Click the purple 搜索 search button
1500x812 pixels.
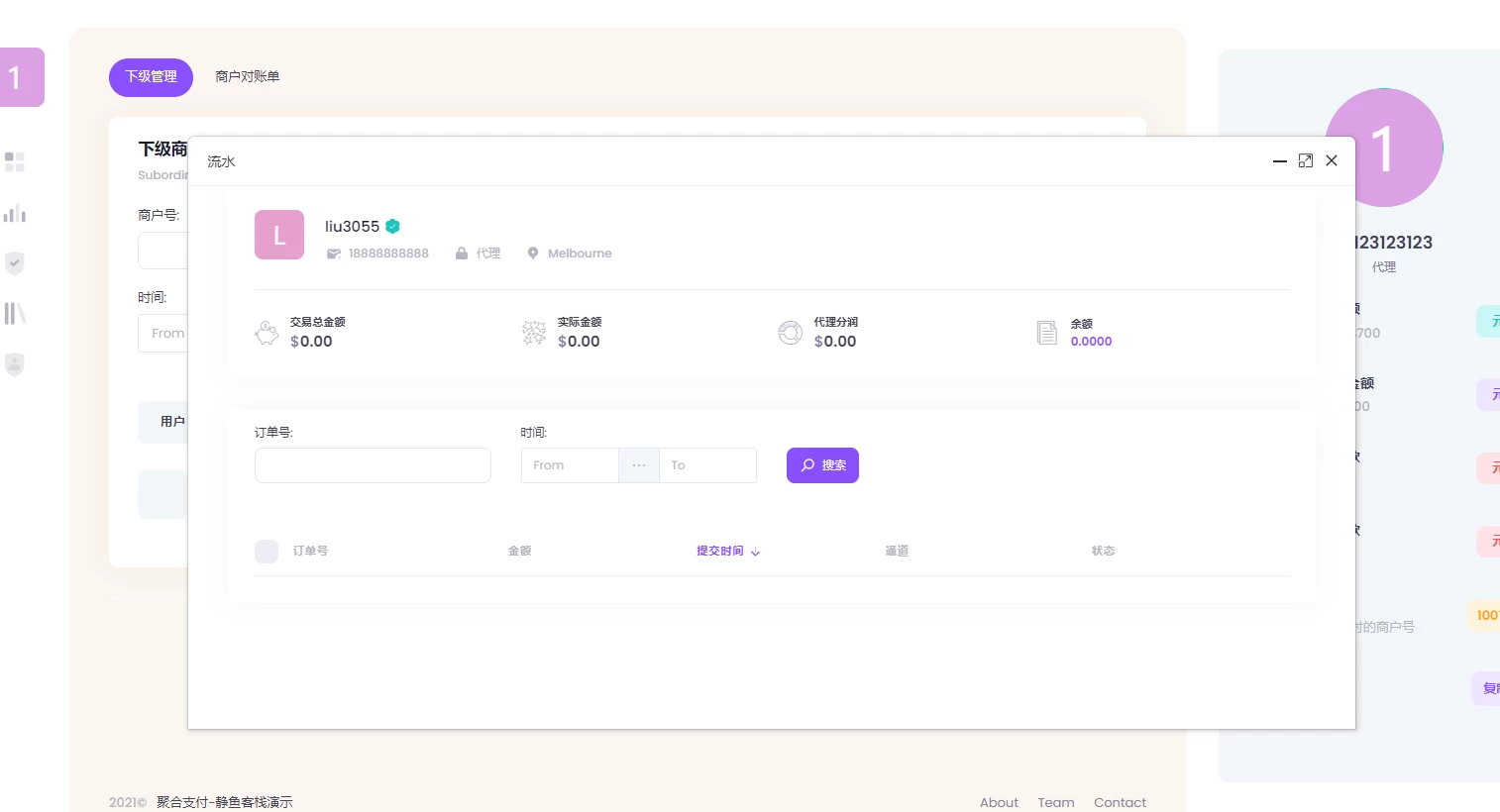[822, 465]
